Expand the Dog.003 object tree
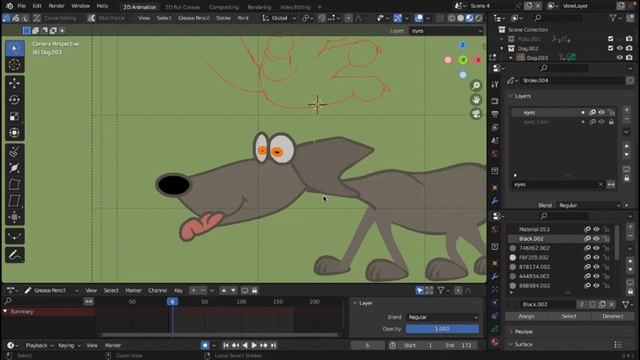Viewport: 640px width, 360px height. pyautogui.click(x=511, y=58)
